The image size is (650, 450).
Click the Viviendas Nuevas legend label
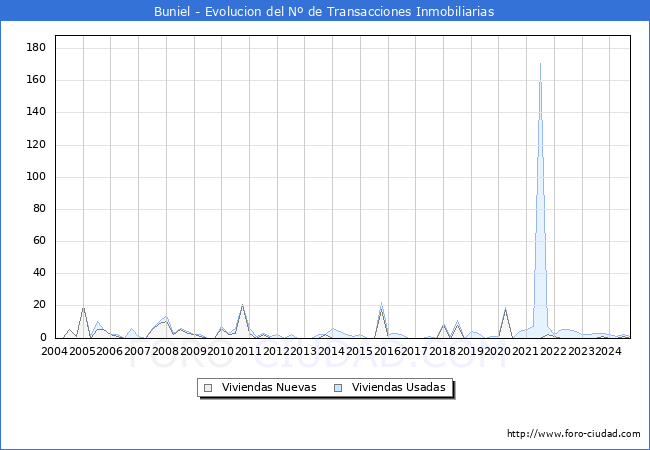pos(269,387)
